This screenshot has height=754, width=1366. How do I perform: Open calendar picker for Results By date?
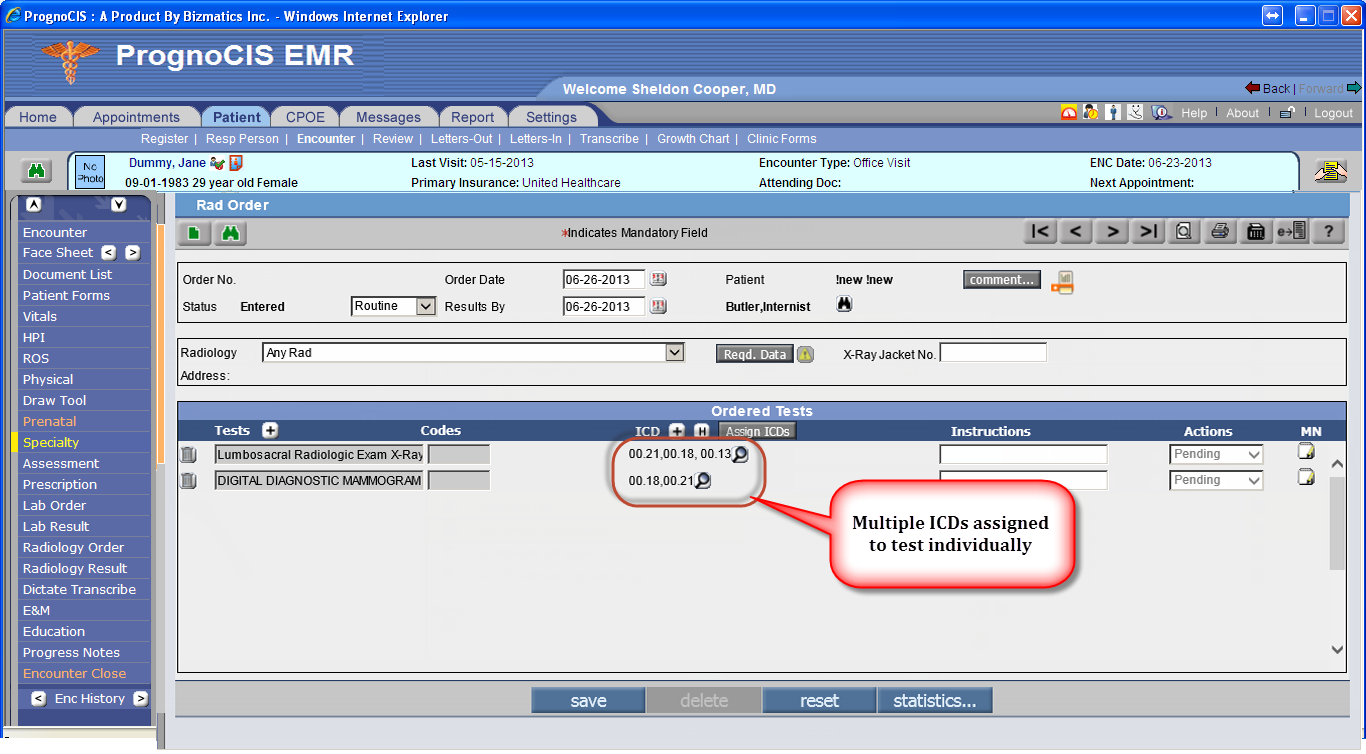click(x=658, y=306)
